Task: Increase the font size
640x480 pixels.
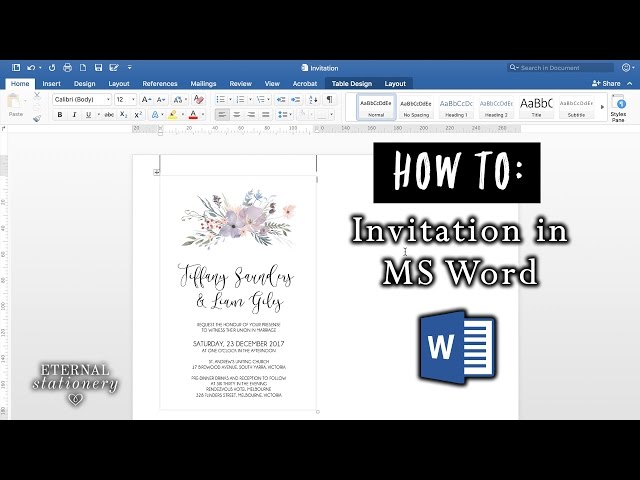Action: [x=146, y=99]
